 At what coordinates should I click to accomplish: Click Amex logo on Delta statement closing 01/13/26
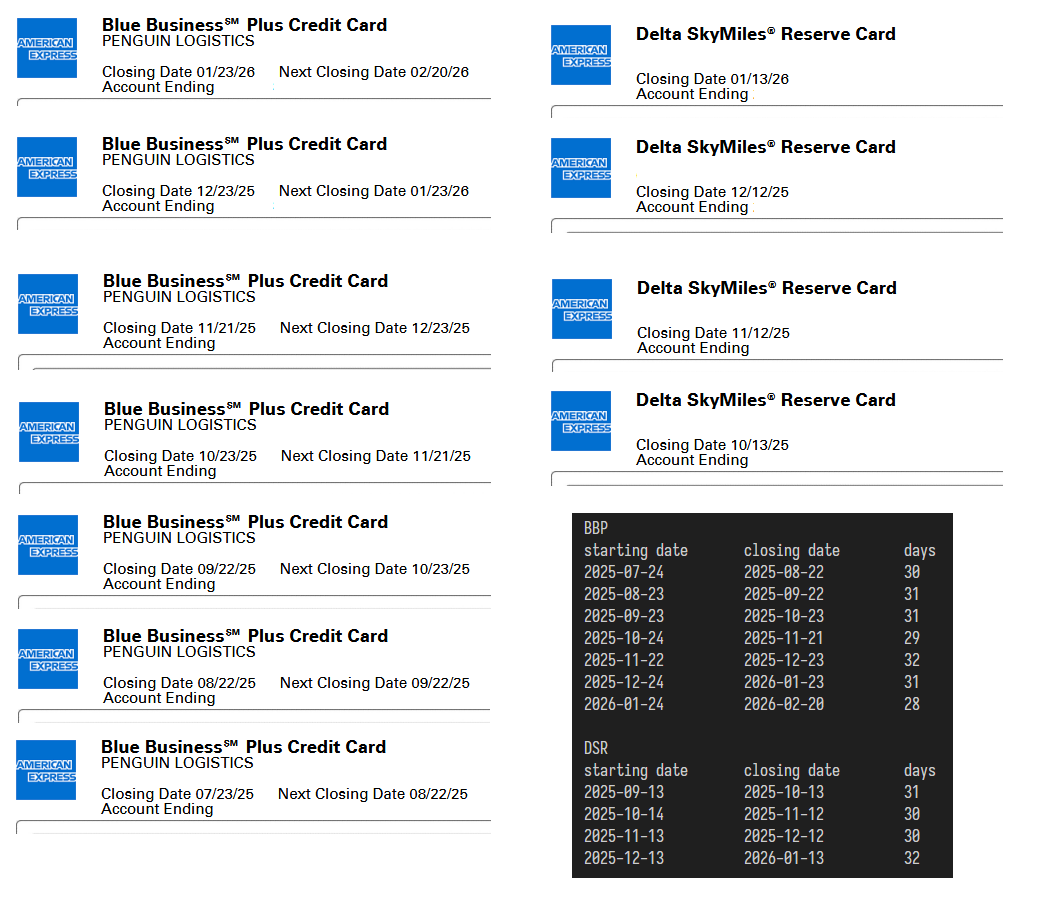[581, 55]
